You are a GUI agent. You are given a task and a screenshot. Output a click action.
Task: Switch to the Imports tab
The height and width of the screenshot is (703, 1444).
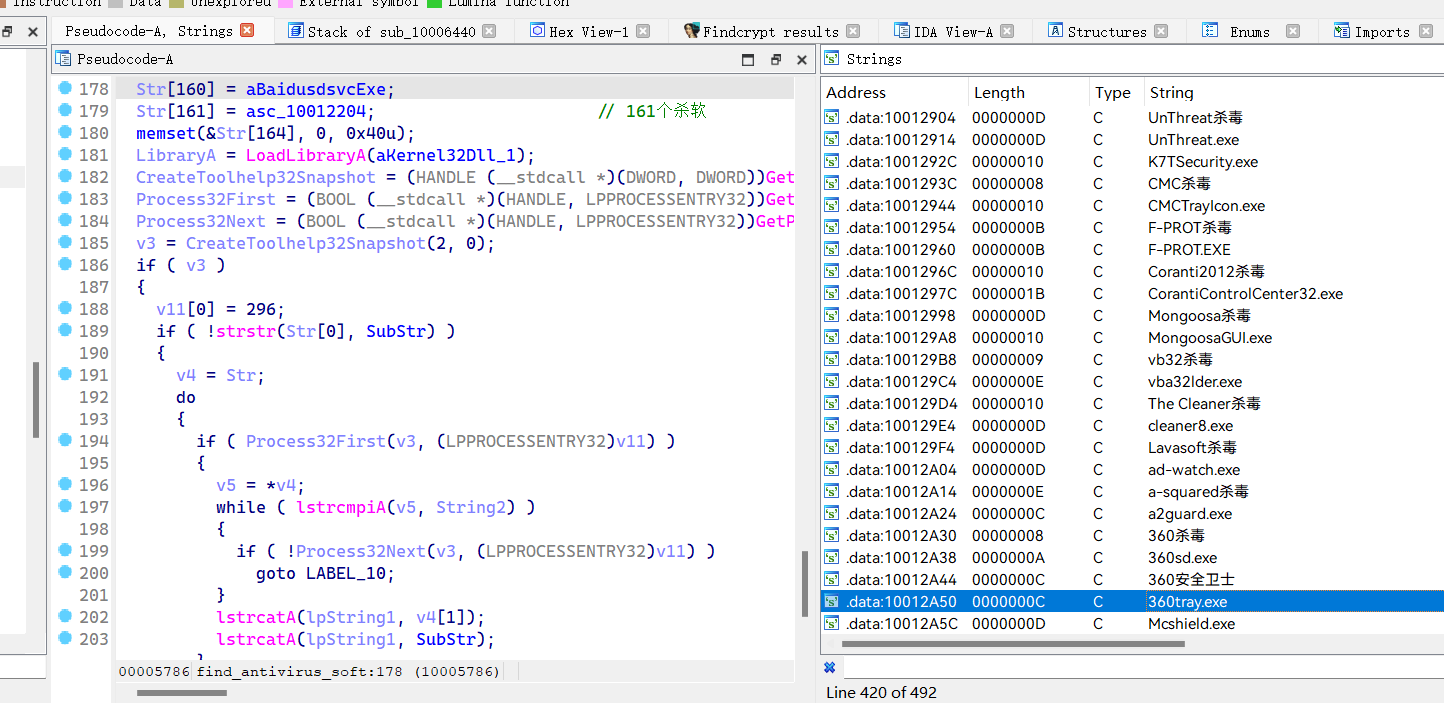tap(1382, 31)
